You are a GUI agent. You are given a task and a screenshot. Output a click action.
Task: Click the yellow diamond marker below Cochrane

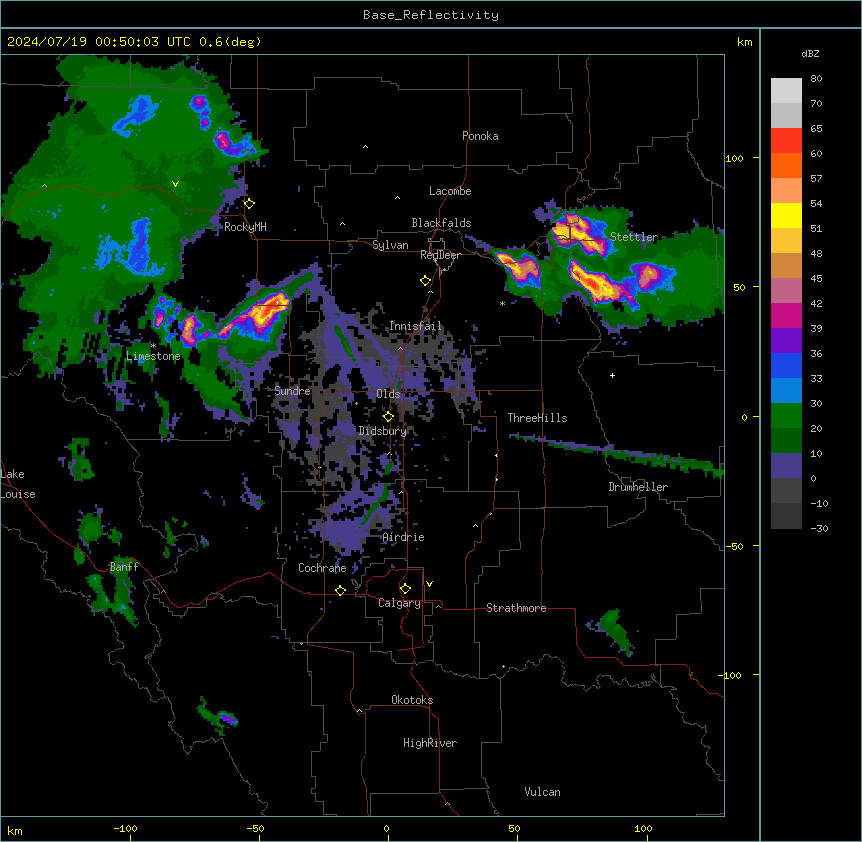(x=340, y=590)
